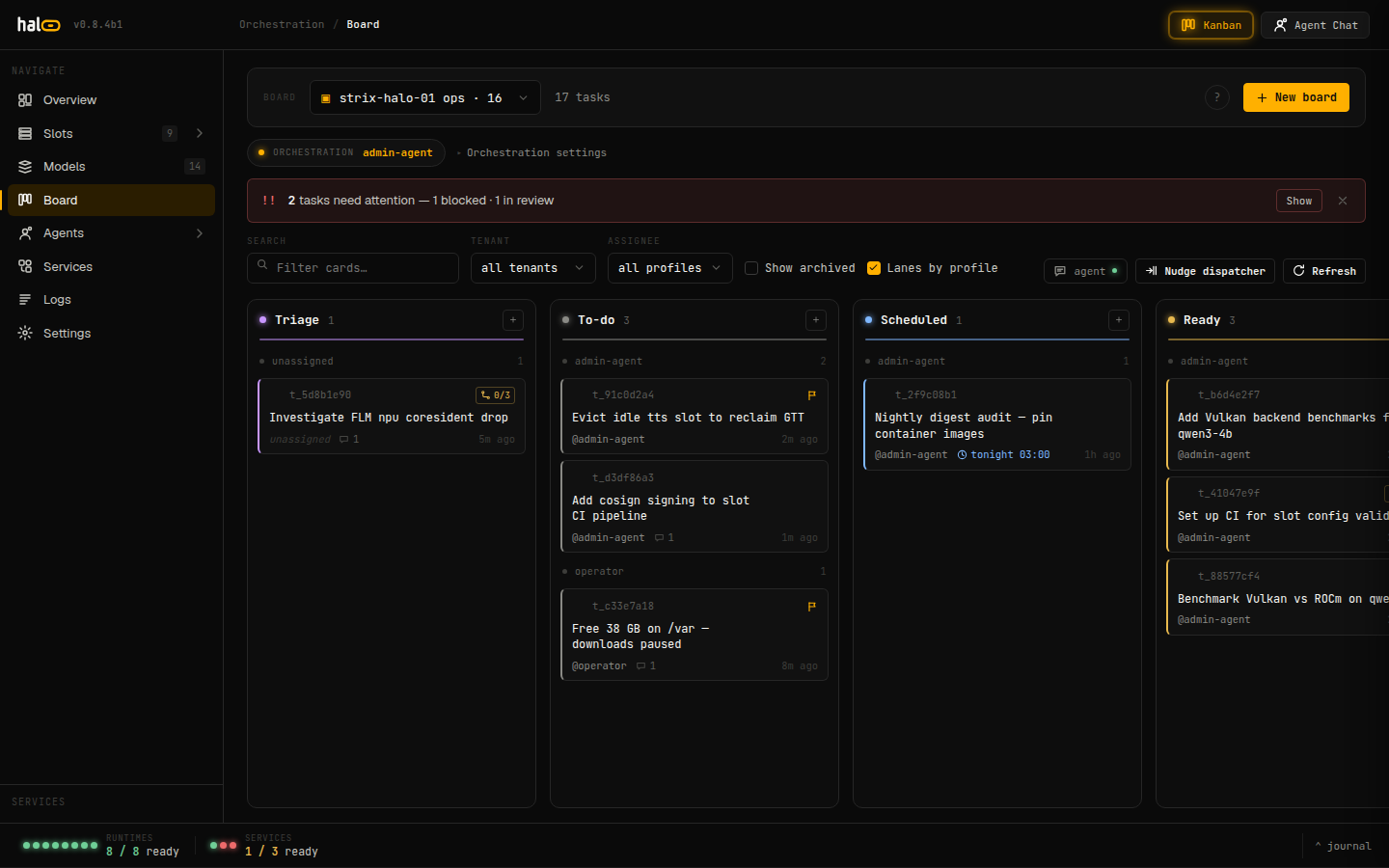
Task: Collapse admin-agent lane in To-do
Action: (694, 362)
